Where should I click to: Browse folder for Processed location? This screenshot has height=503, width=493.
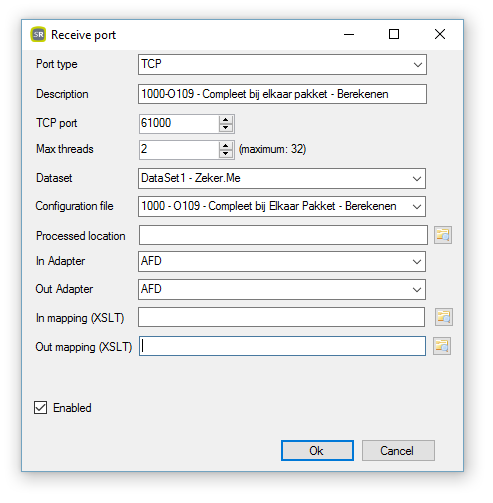[x=443, y=235]
